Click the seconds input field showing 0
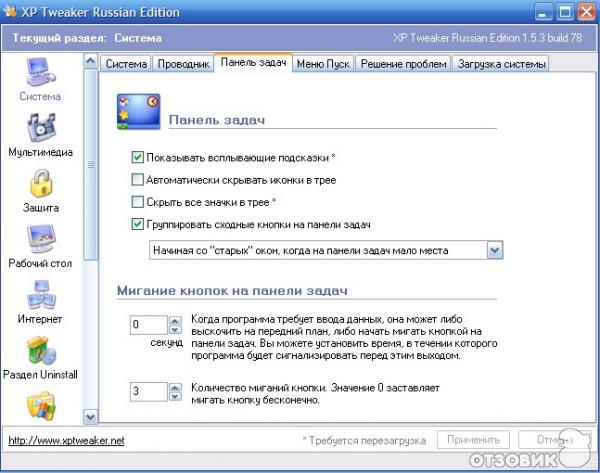 pos(149,325)
